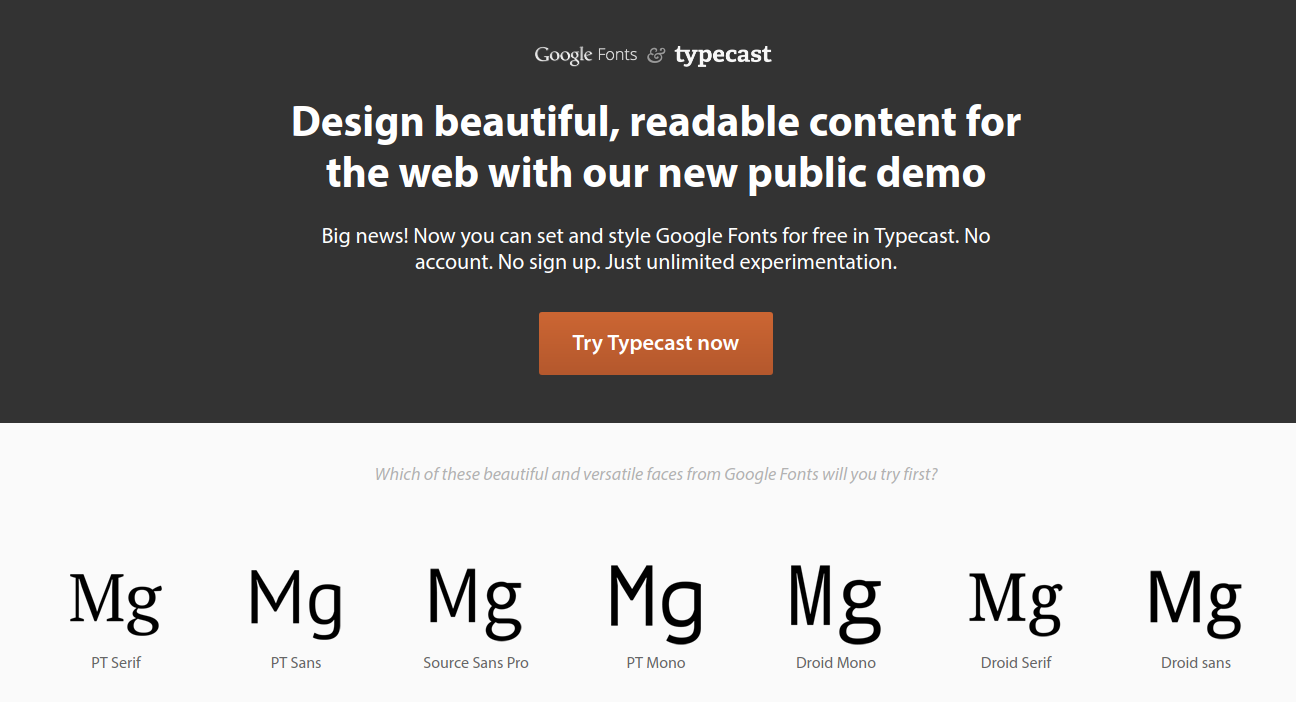Click the Google Fonts logo
The image size is (1296, 702).
(586, 55)
